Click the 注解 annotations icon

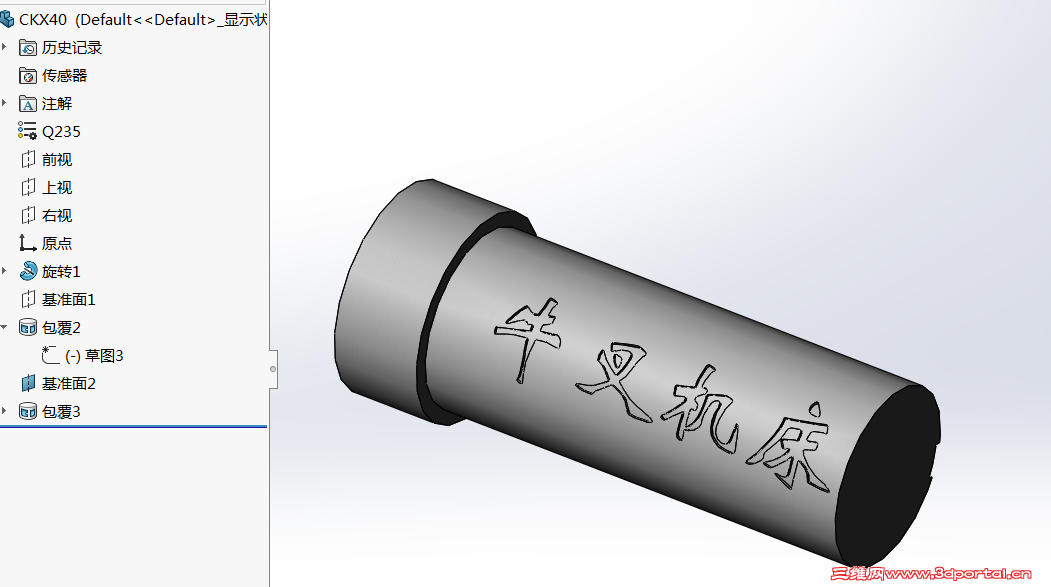coord(27,104)
